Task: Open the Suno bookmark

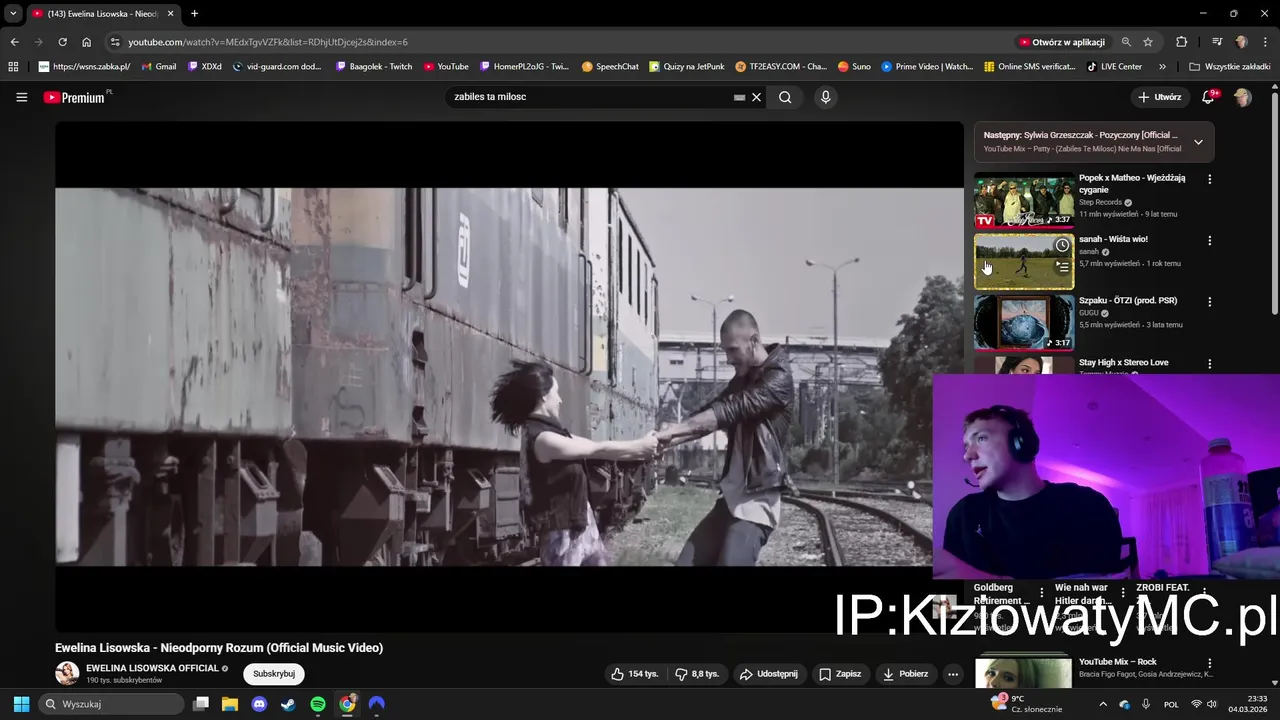Action: click(854, 67)
